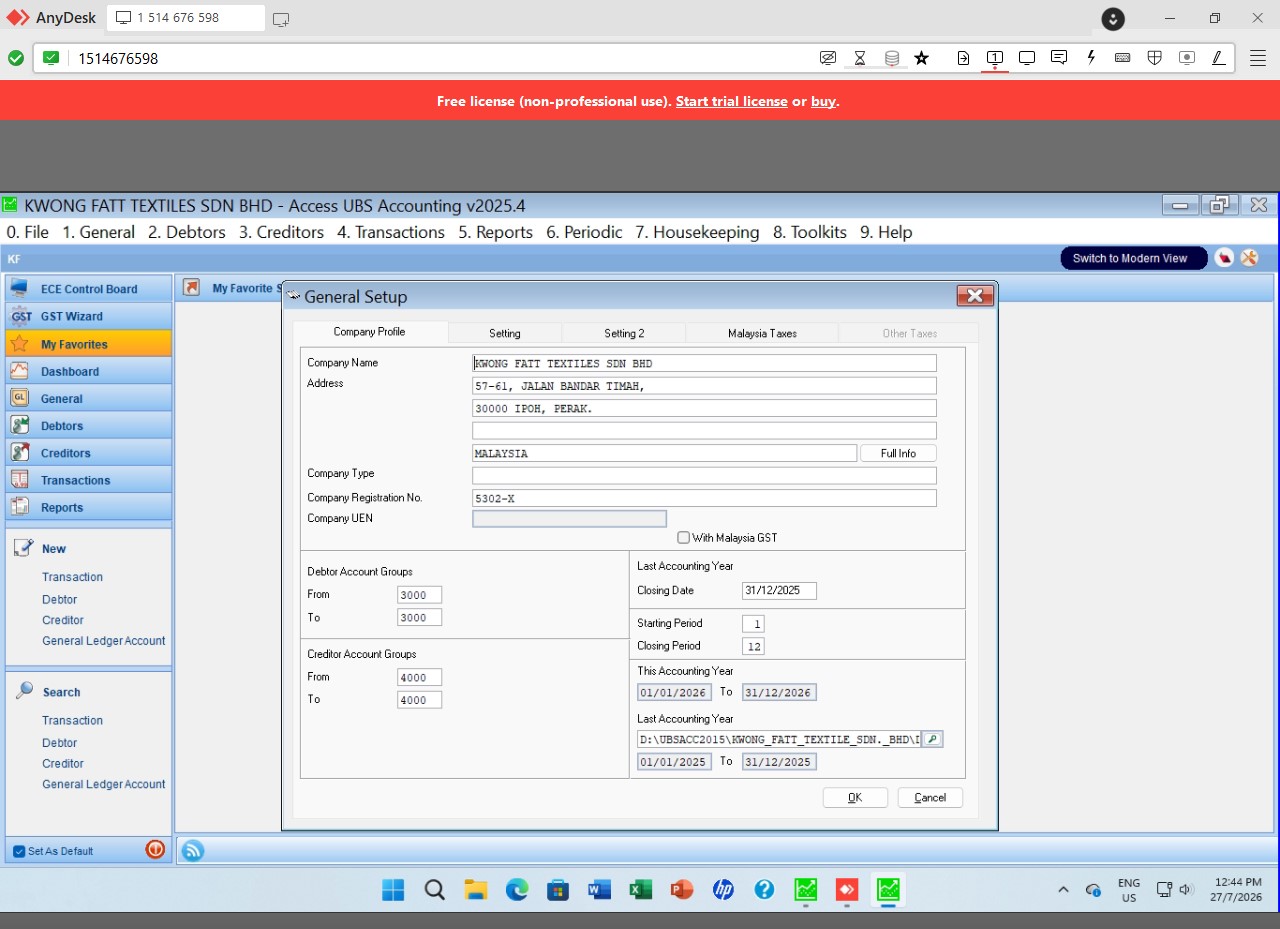Open AnyDesk whiteboard pen icon
Screen dimensions: 1280x929
1218,58
